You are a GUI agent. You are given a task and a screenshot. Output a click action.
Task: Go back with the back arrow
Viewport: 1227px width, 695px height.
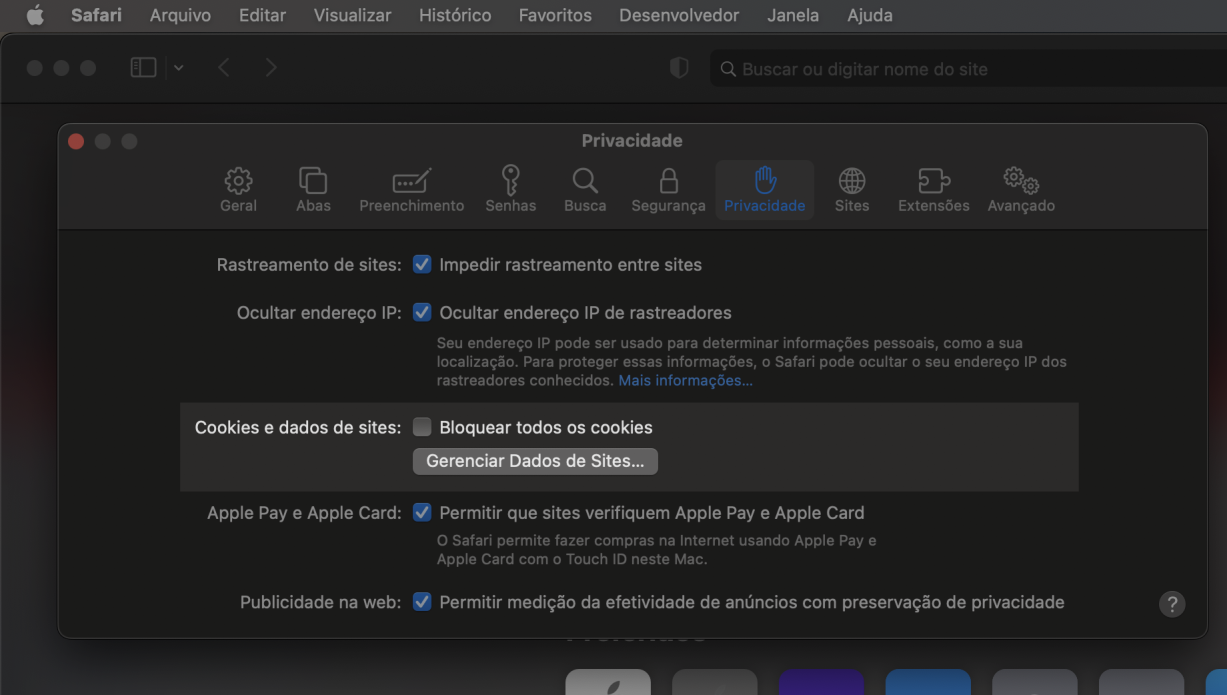click(x=224, y=68)
